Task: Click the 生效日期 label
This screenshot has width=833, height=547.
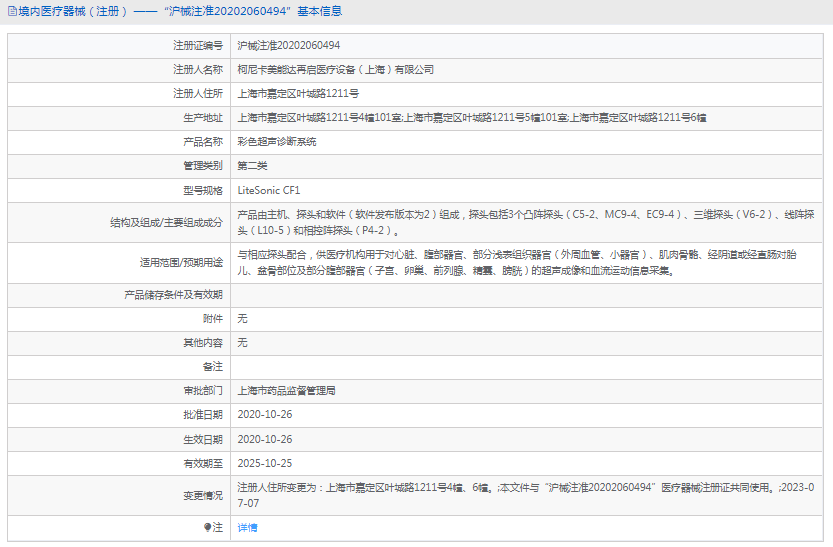Action: point(203,439)
